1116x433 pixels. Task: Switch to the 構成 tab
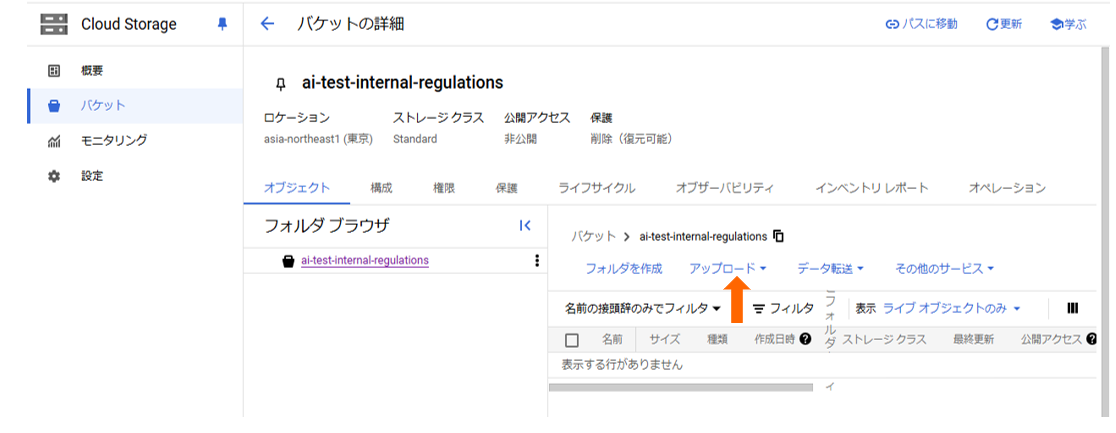point(381,188)
